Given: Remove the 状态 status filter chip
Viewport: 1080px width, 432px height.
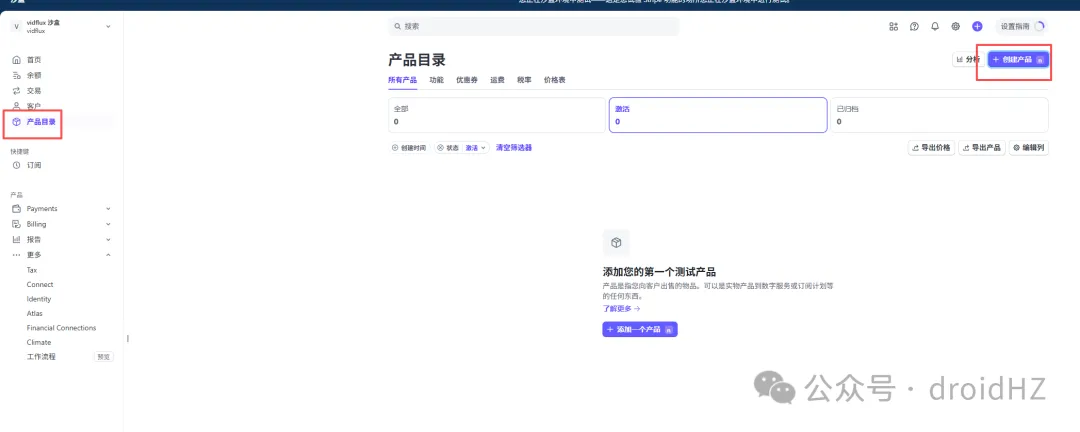Looking at the screenshot, I should [441, 148].
